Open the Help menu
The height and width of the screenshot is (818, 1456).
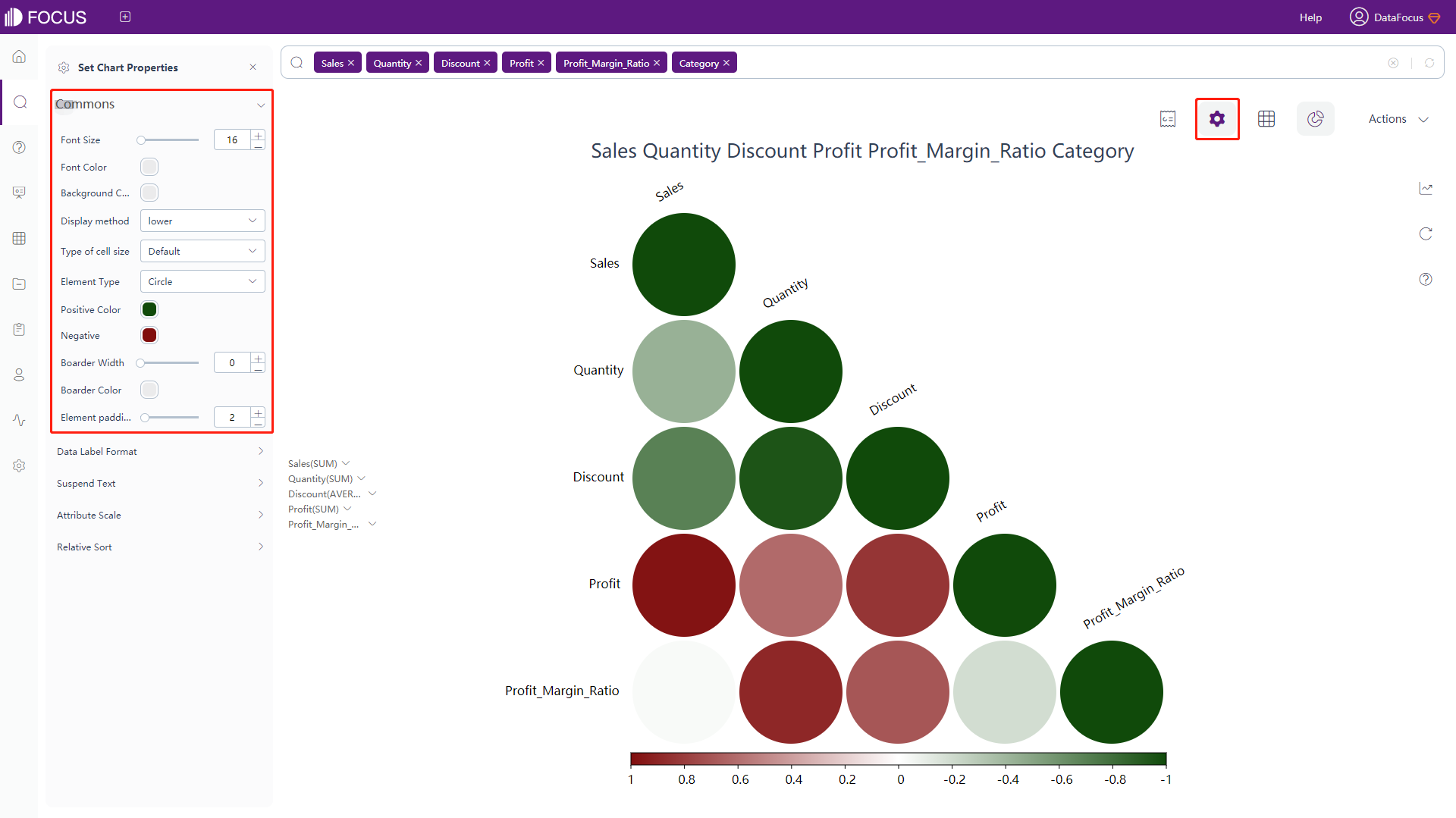pyautogui.click(x=1310, y=17)
